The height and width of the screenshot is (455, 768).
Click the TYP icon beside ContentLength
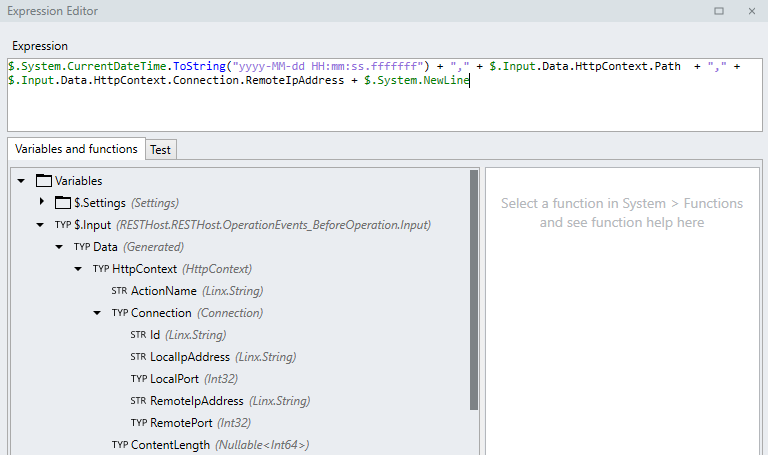[120, 445]
